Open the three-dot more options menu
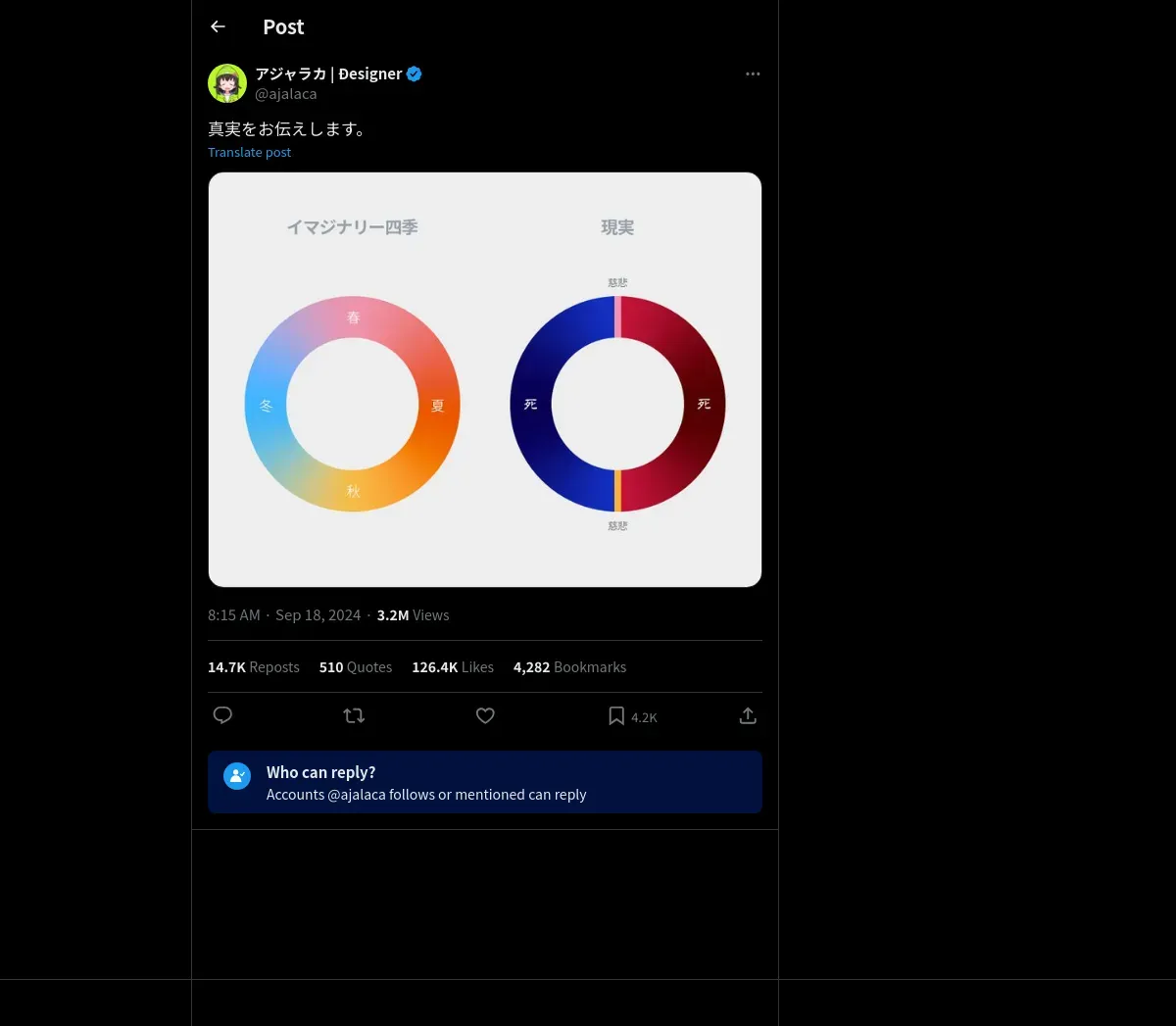Screen dimensions: 1176x1026 point(753,73)
